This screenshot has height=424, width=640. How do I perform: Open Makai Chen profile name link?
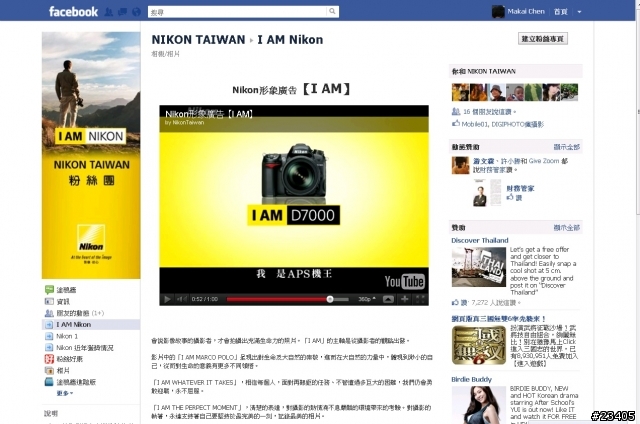526,11
